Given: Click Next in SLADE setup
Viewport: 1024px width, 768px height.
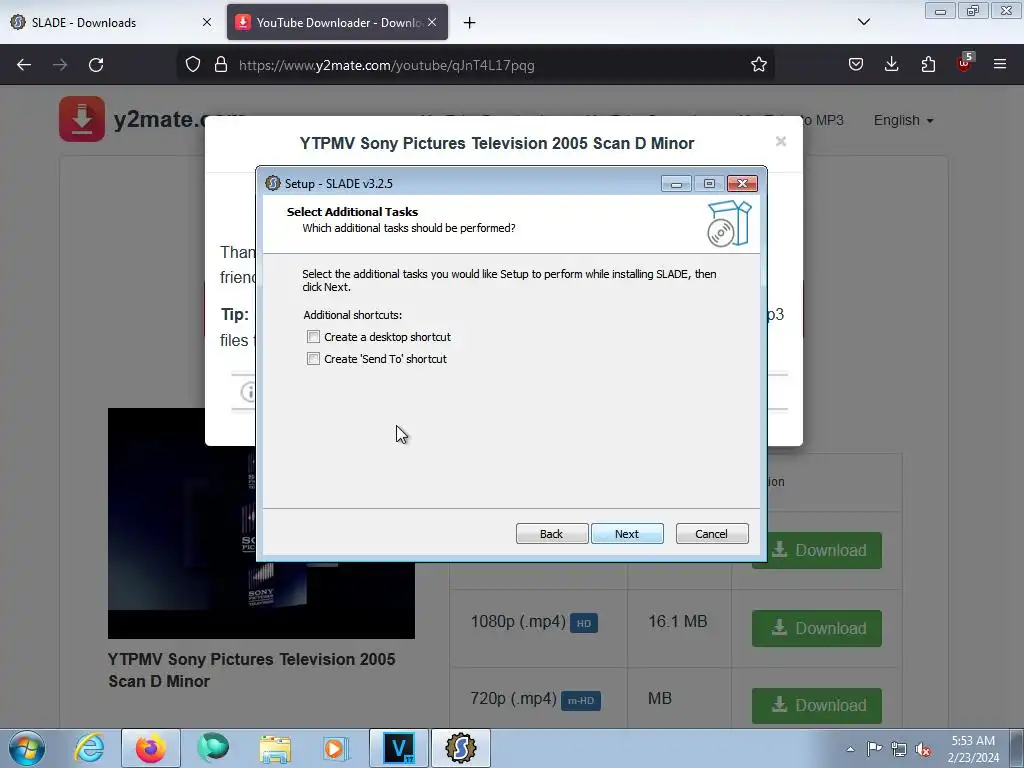Looking at the screenshot, I should click(x=627, y=534).
